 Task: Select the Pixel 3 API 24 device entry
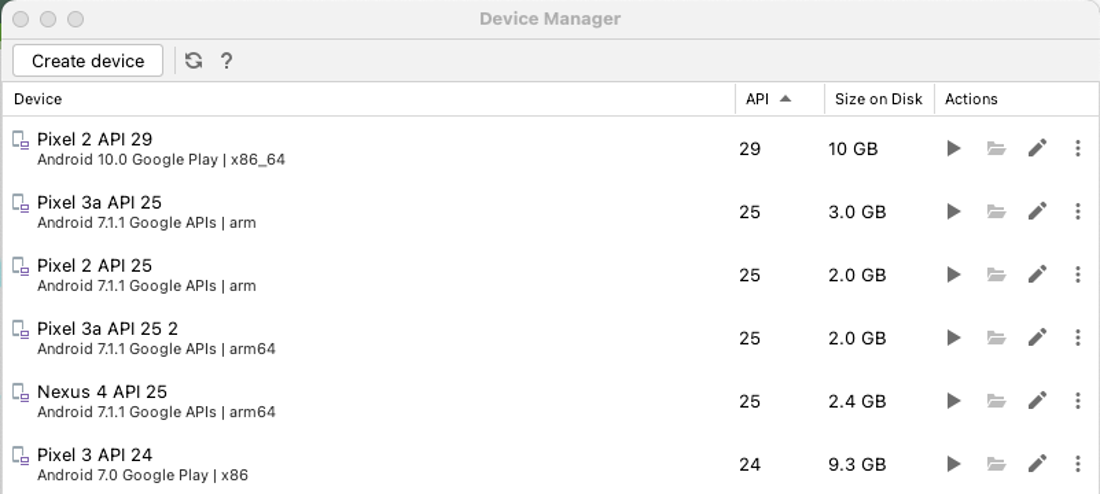(x=550, y=464)
